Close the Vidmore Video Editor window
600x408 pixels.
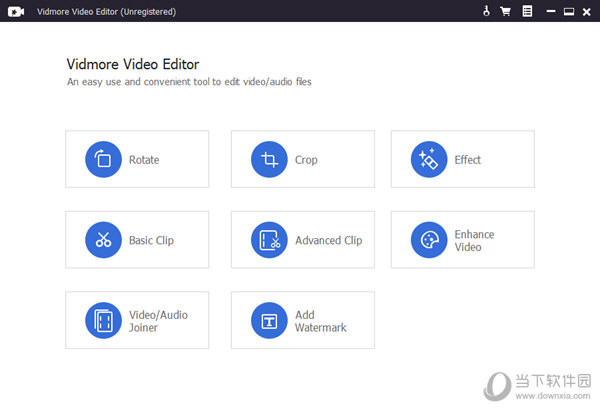(586, 12)
